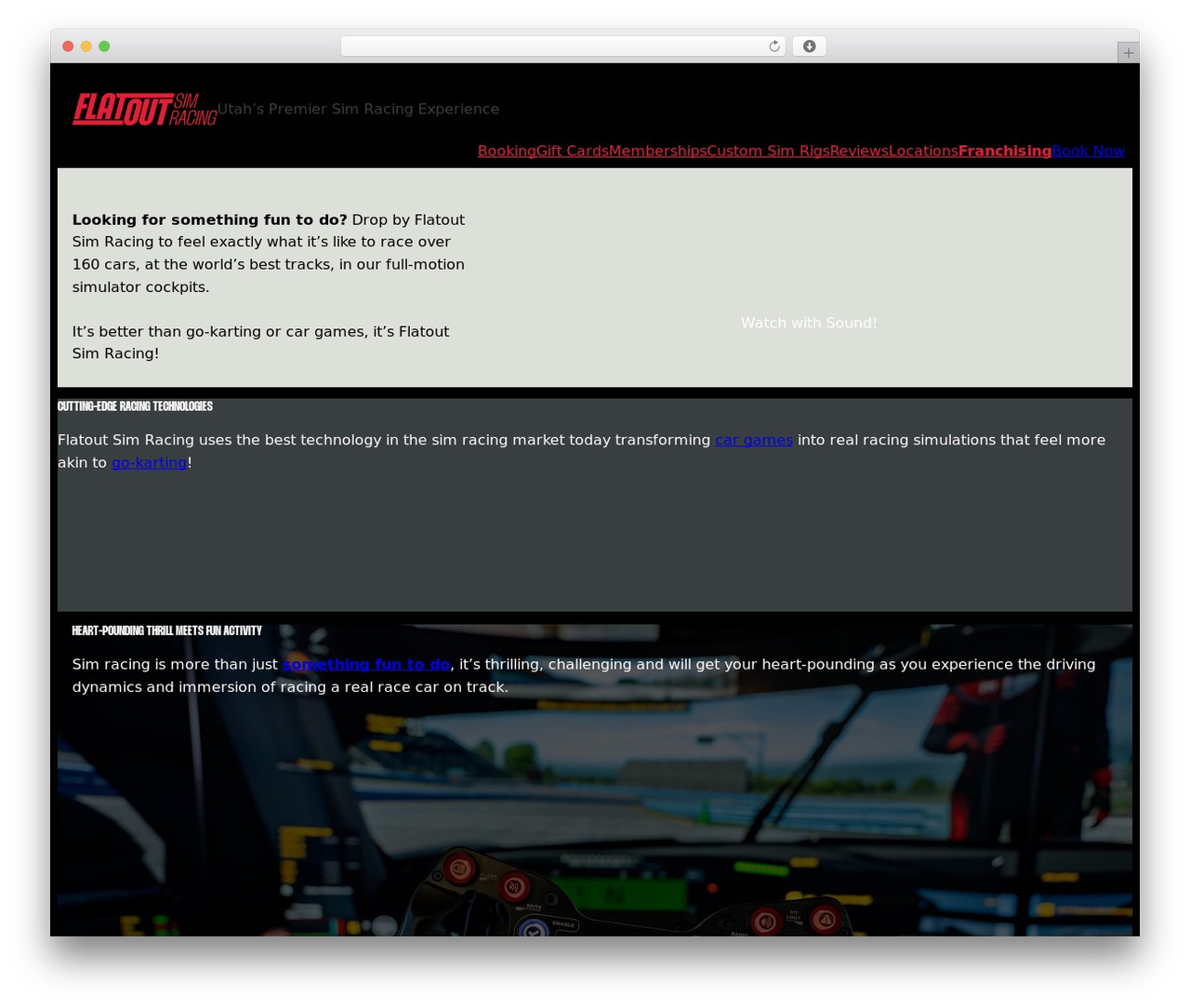Image resolution: width=1190 pixels, height=1008 pixels.
Task: Open the Memberships nav link
Action: click(657, 151)
